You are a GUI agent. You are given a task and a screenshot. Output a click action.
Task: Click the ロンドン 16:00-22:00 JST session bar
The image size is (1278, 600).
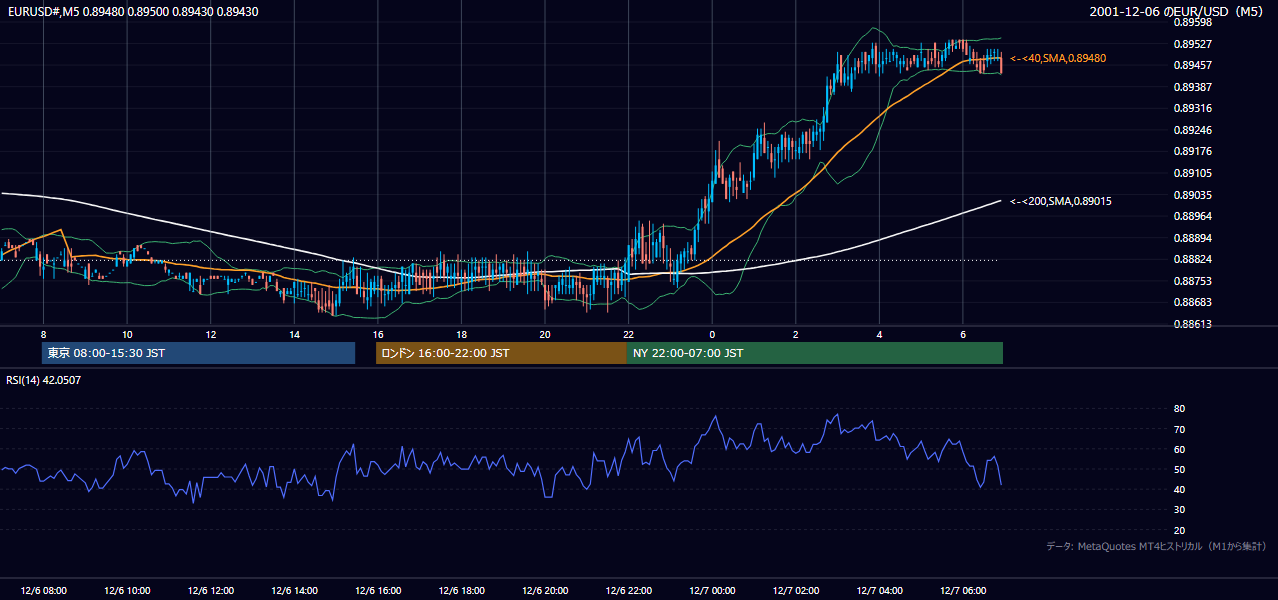click(x=501, y=353)
